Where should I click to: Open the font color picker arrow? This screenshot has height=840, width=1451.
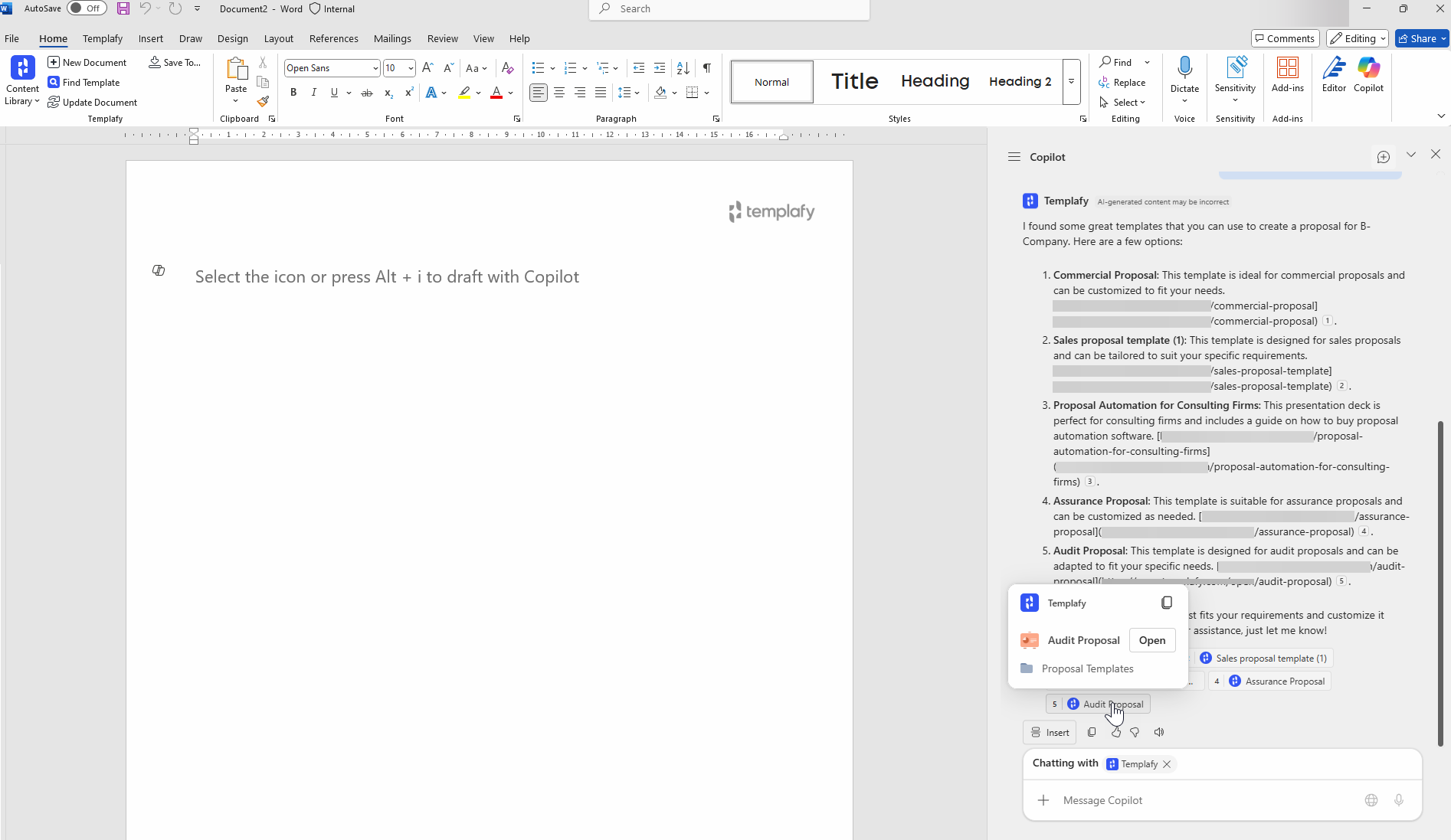(x=510, y=93)
